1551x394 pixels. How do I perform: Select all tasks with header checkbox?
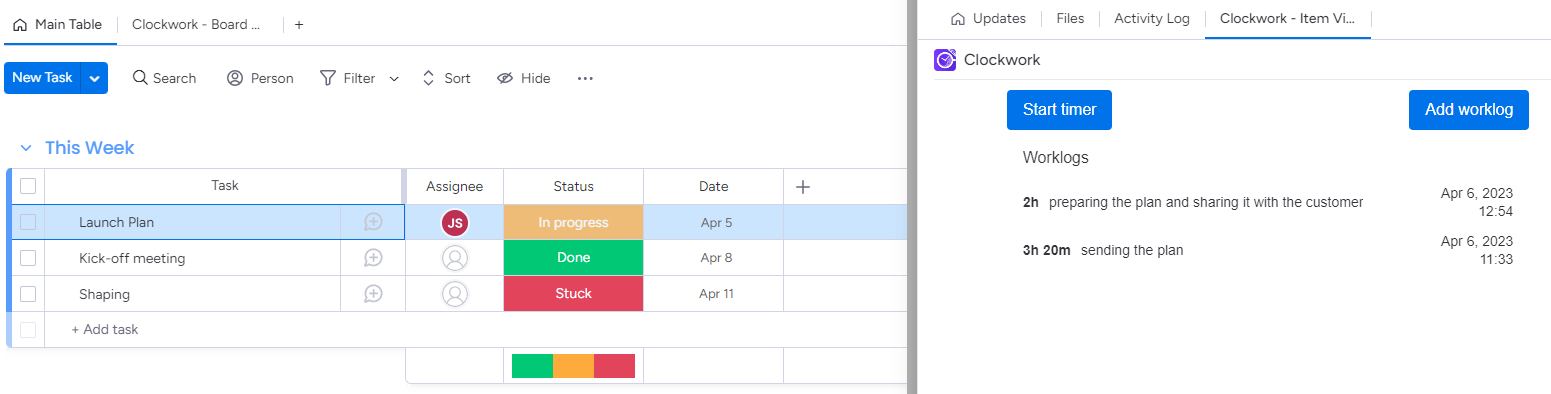pyautogui.click(x=28, y=186)
